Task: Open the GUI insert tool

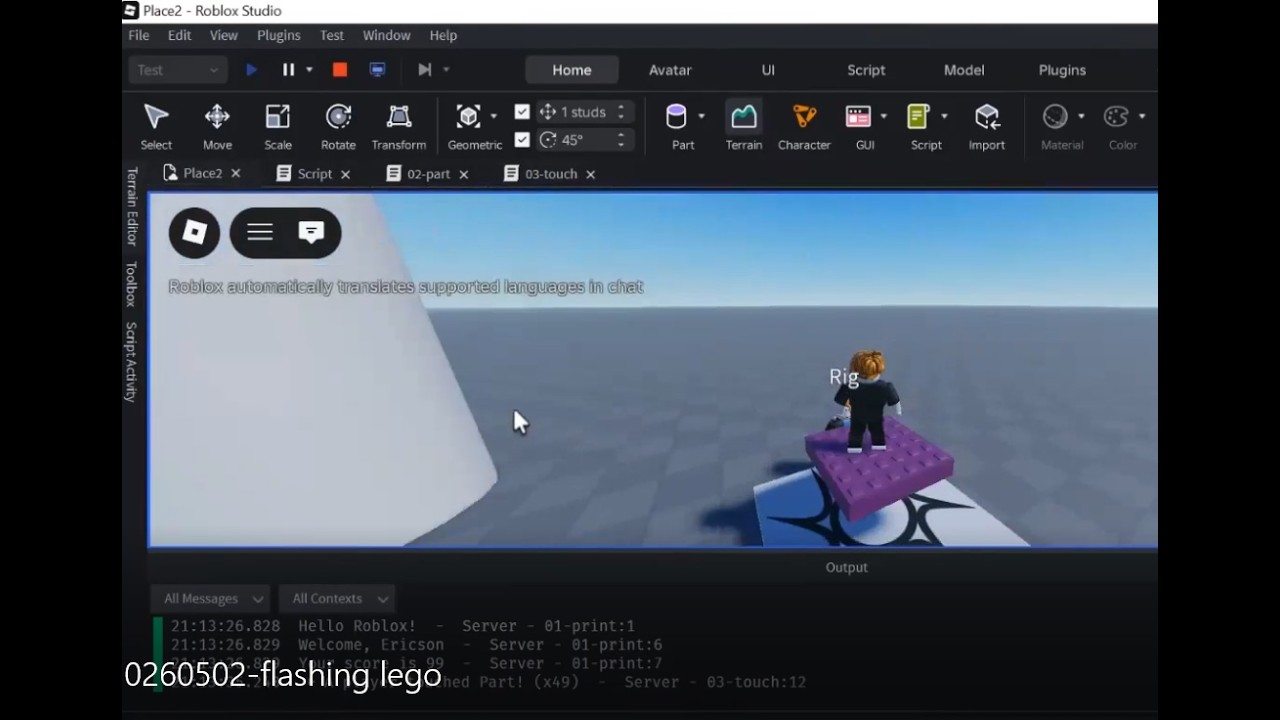Action: [858, 117]
